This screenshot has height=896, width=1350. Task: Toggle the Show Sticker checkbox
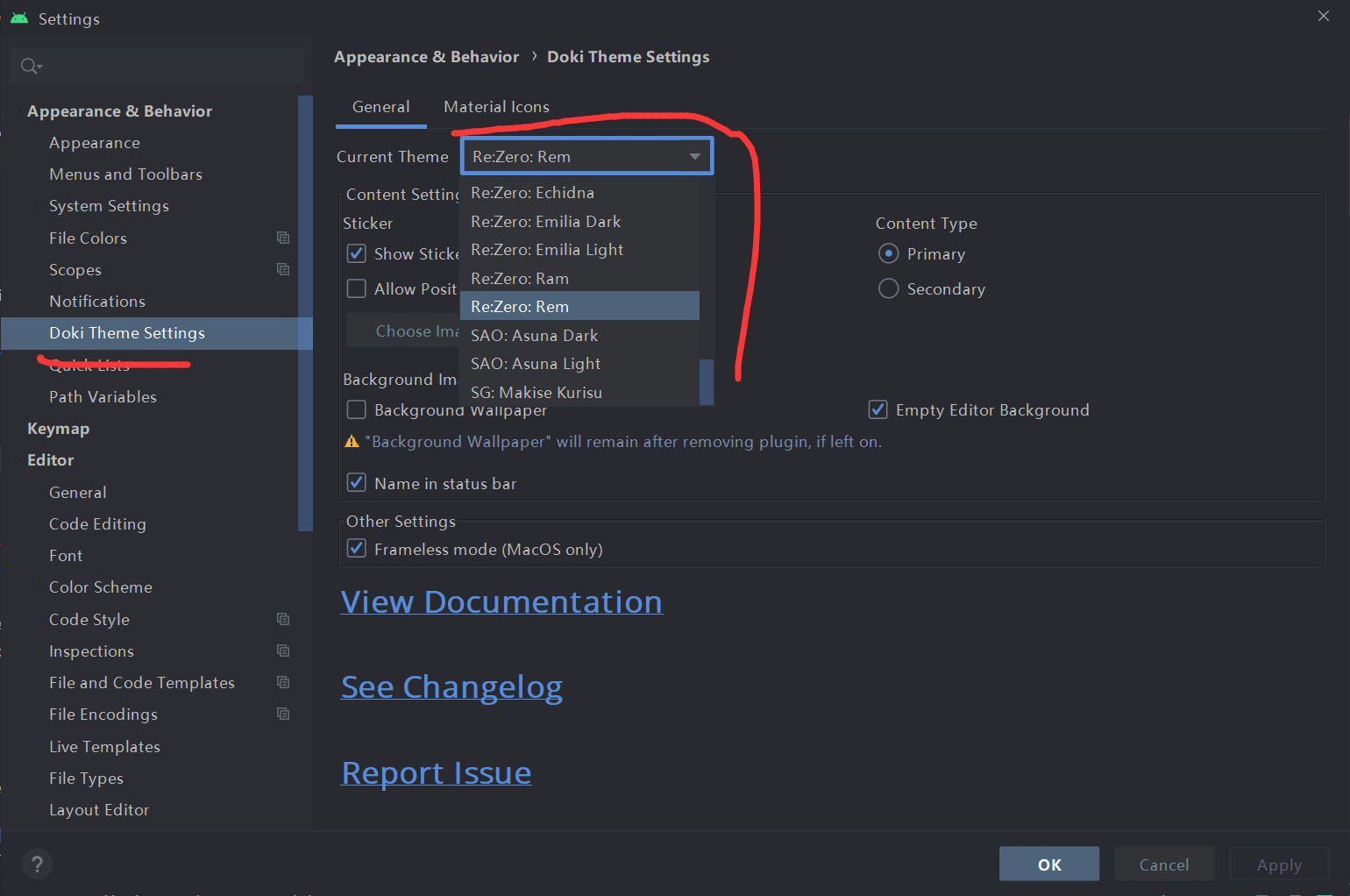357,253
